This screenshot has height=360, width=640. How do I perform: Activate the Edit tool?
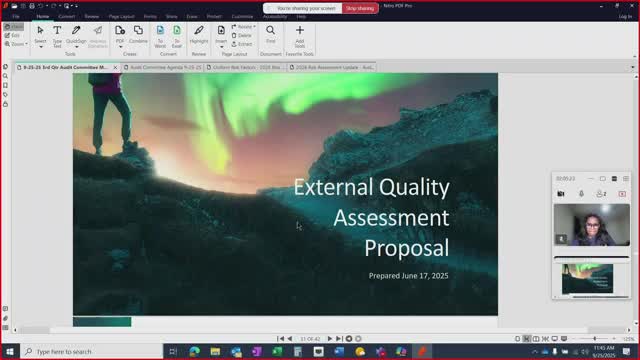point(12,36)
